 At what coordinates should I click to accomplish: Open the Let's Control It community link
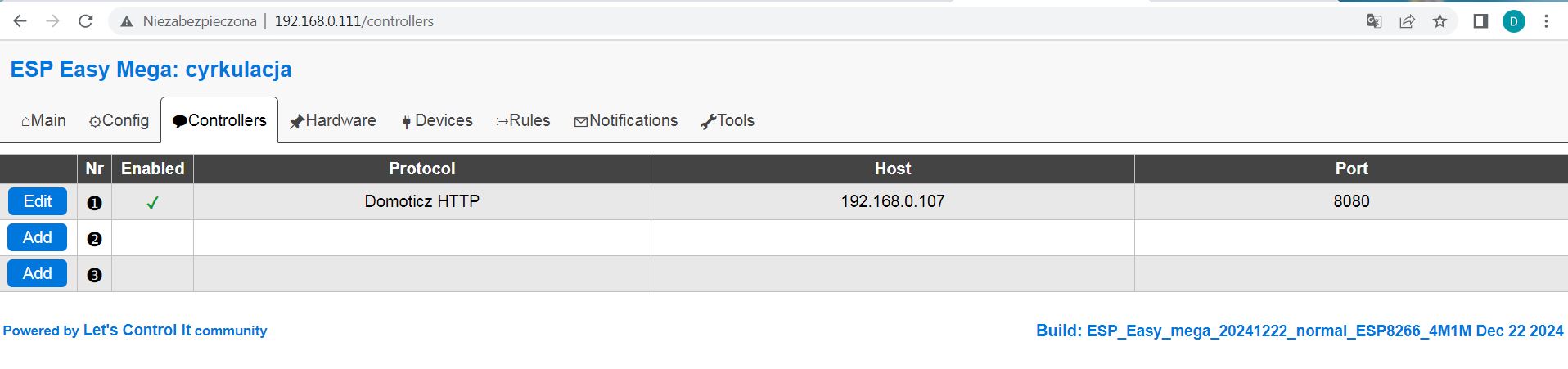point(135,331)
